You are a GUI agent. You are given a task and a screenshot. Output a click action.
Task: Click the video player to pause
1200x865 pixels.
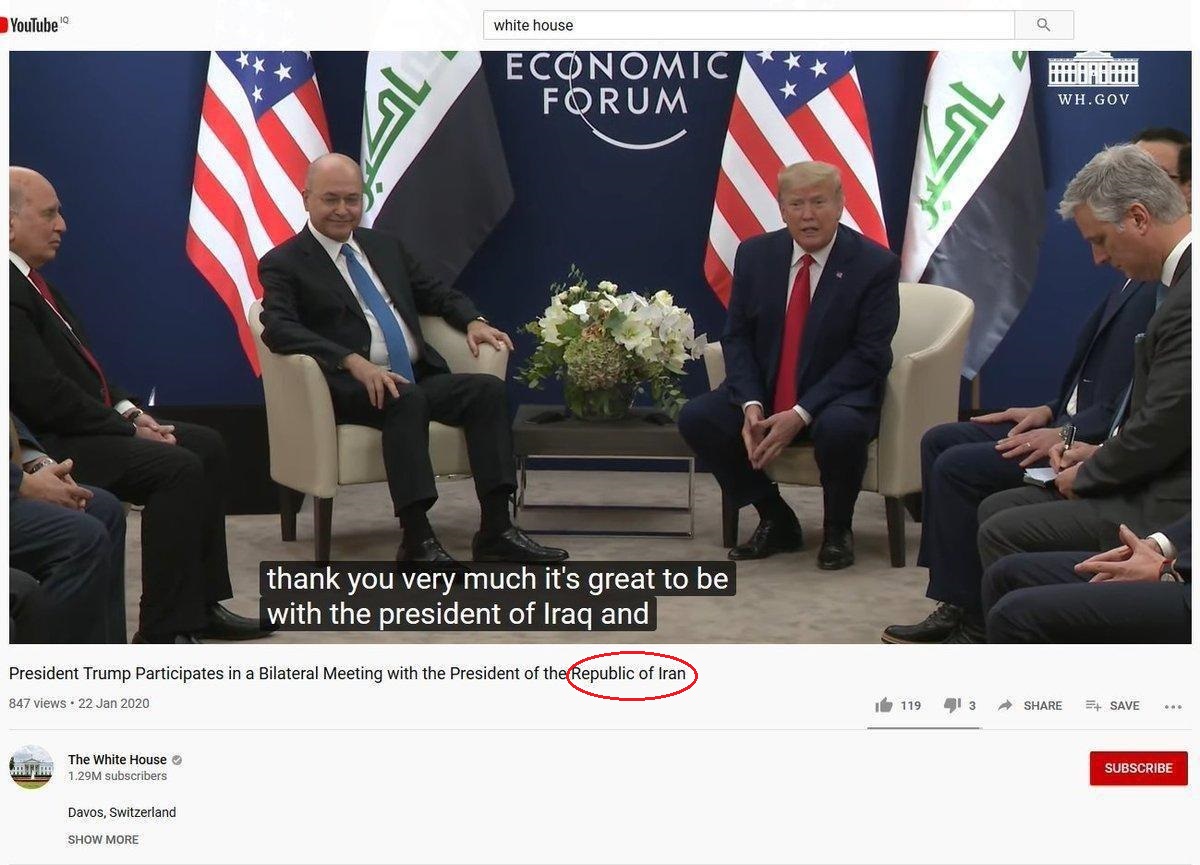(600, 347)
